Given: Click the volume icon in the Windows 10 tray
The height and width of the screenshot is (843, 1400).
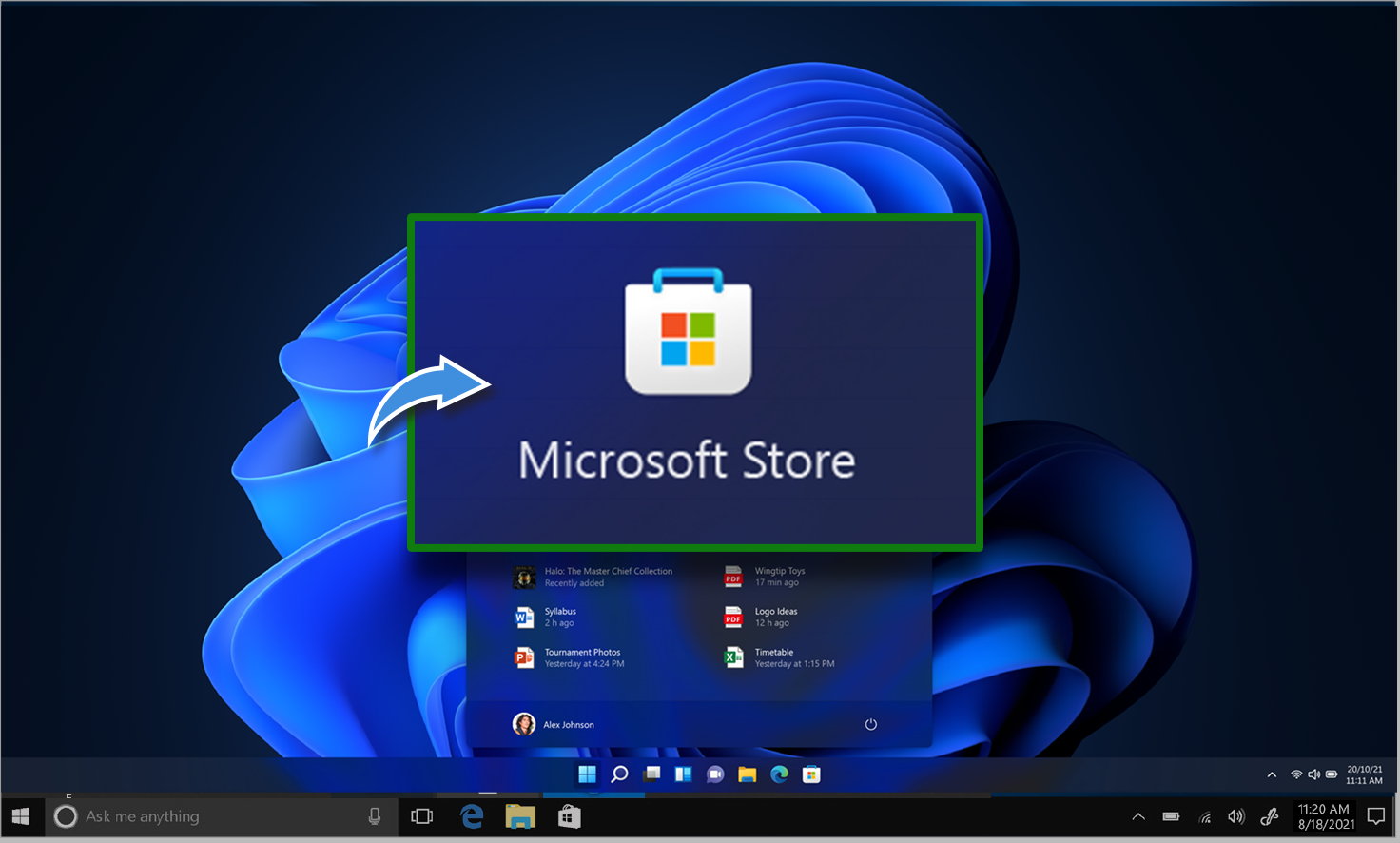Looking at the screenshot, I should 1236,816.
